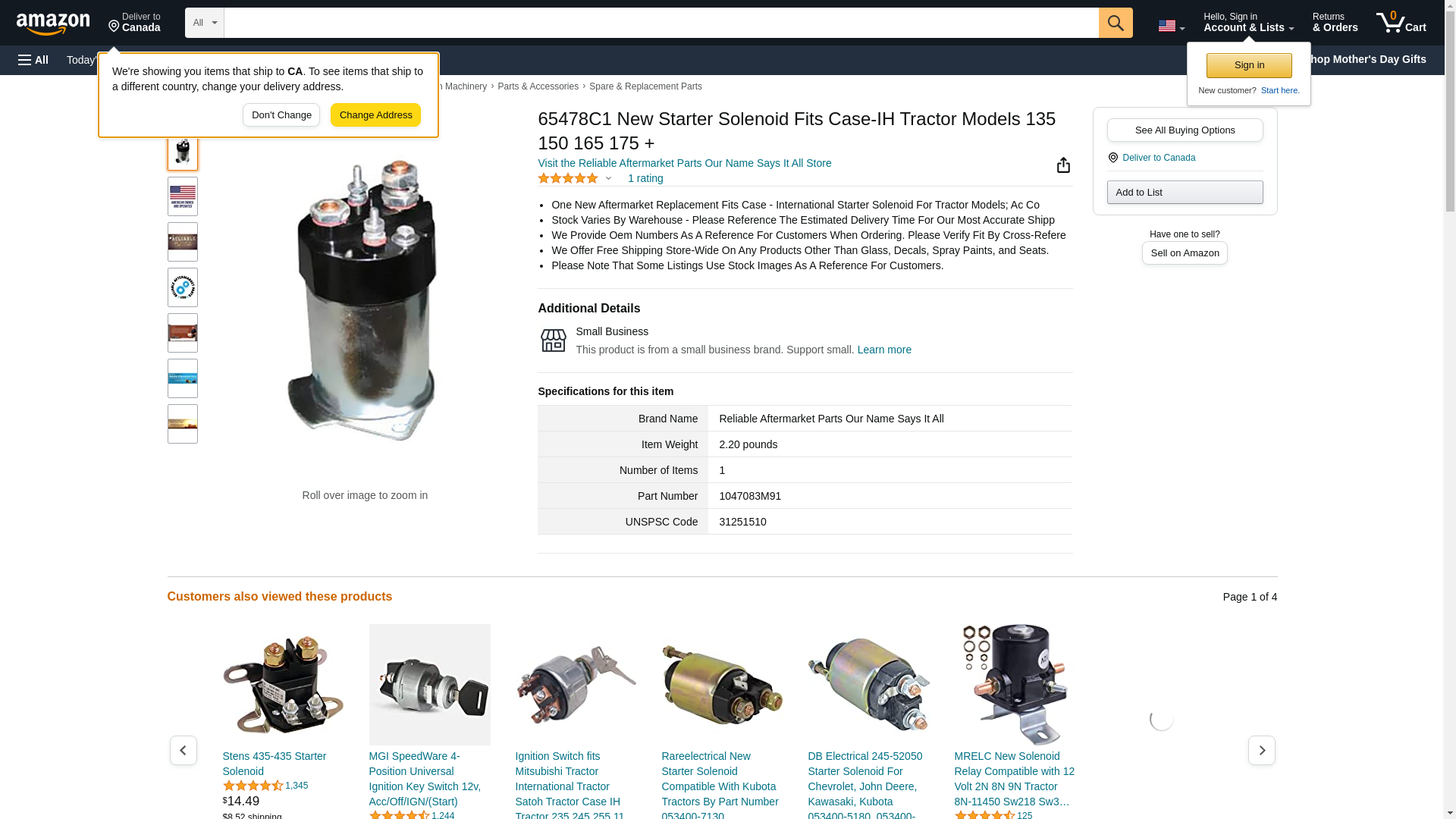Click the Change Address button
Viewport: 1456px width, 819px height.
click(x=375, y=115)
